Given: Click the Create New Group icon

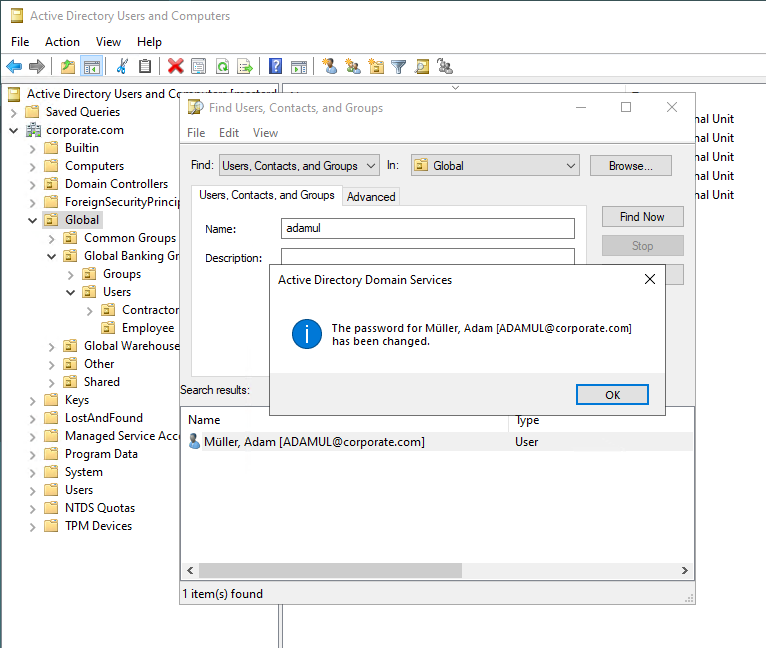Looking at the screenshot, I should tap(353, 66).
